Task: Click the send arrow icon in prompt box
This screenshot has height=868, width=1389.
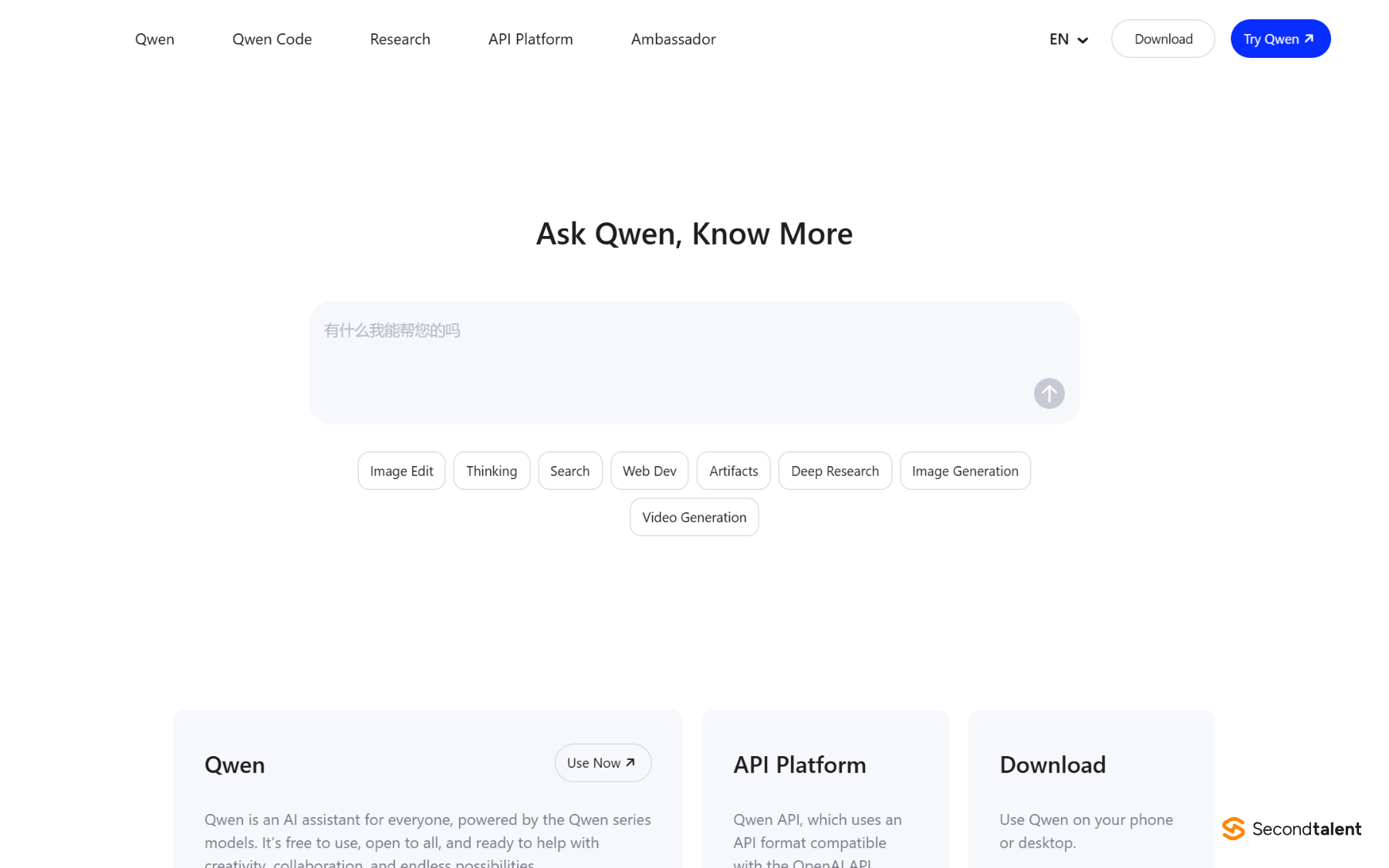Action: (x=1049, y=393)
